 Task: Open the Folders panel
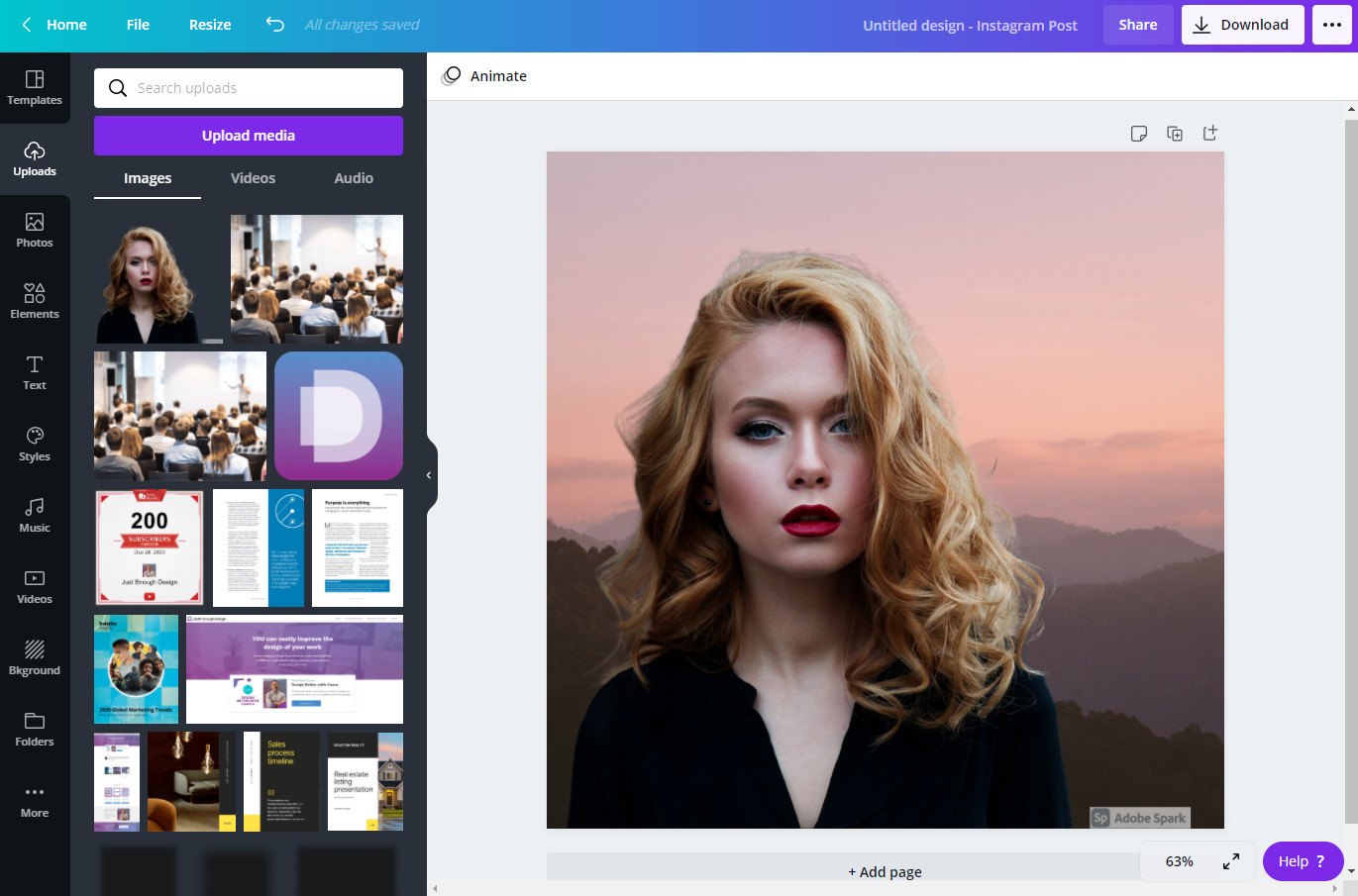pyautogui.click(x=35, y=729)
